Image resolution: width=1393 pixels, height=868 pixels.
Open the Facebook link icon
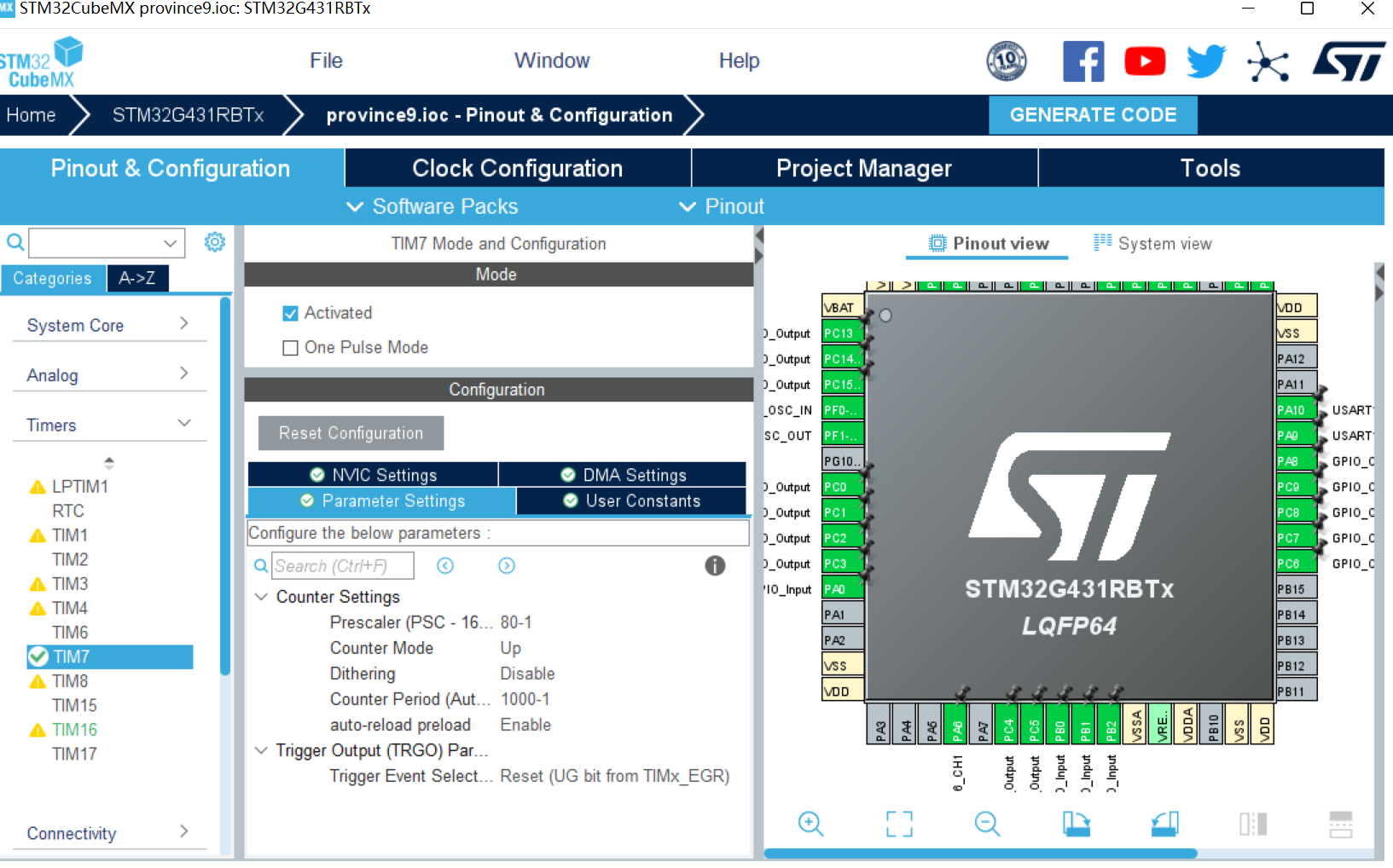pos(1083,61)
